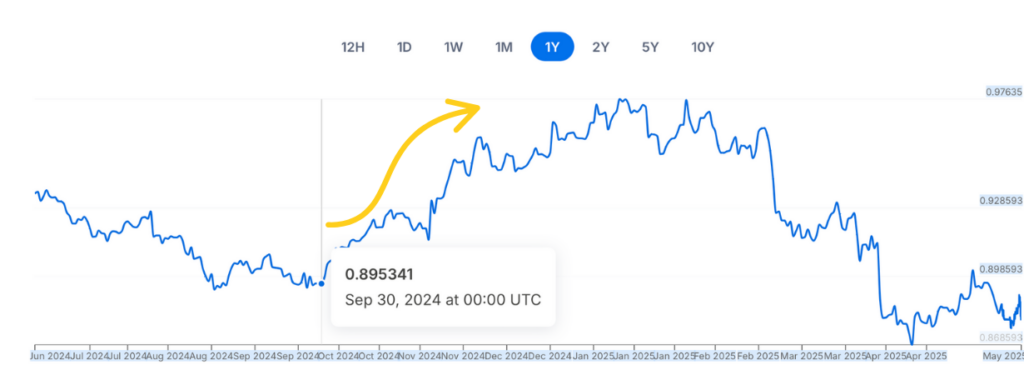Click the May 2025 x-axis label
The image size is (1024, 375).
coord(1005,356)
